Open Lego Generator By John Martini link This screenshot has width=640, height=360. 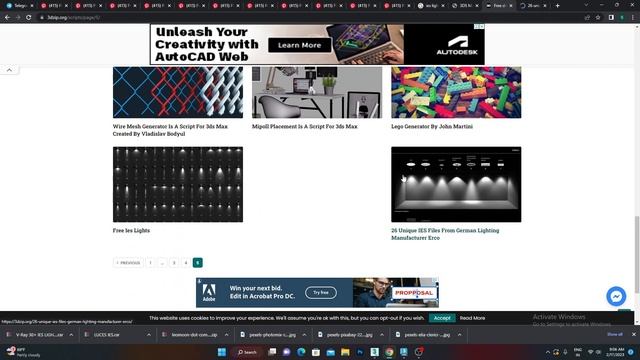432,127
